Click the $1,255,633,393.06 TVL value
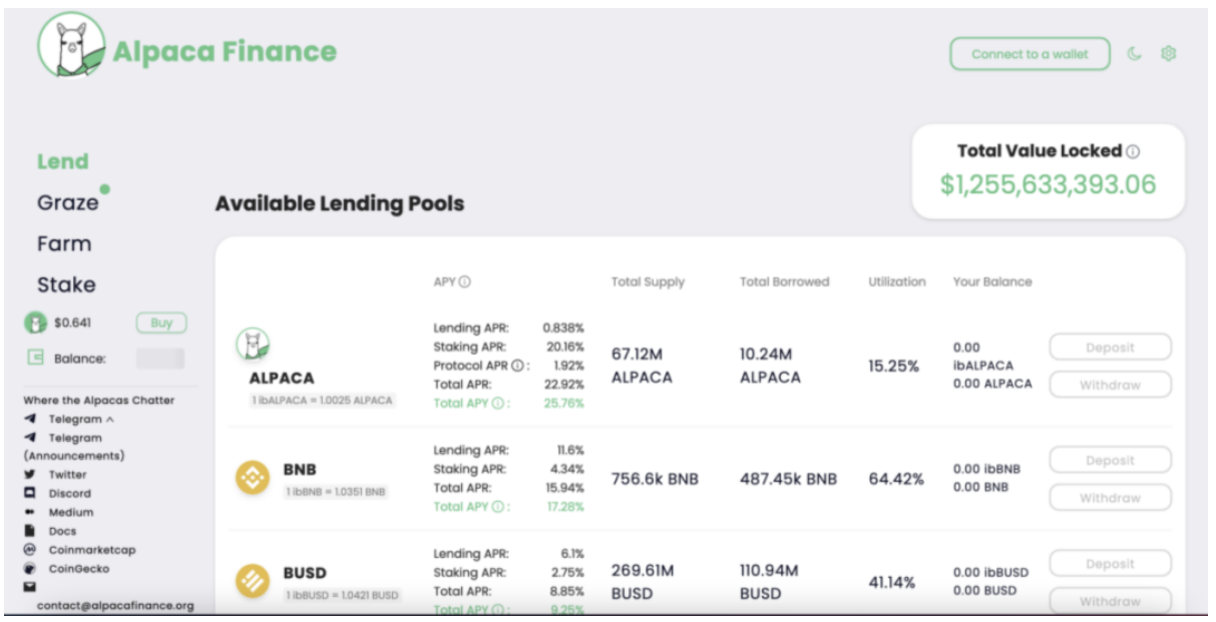Image resolution: width=1216 pixels, height=622 pixels. pos(1048,185)
